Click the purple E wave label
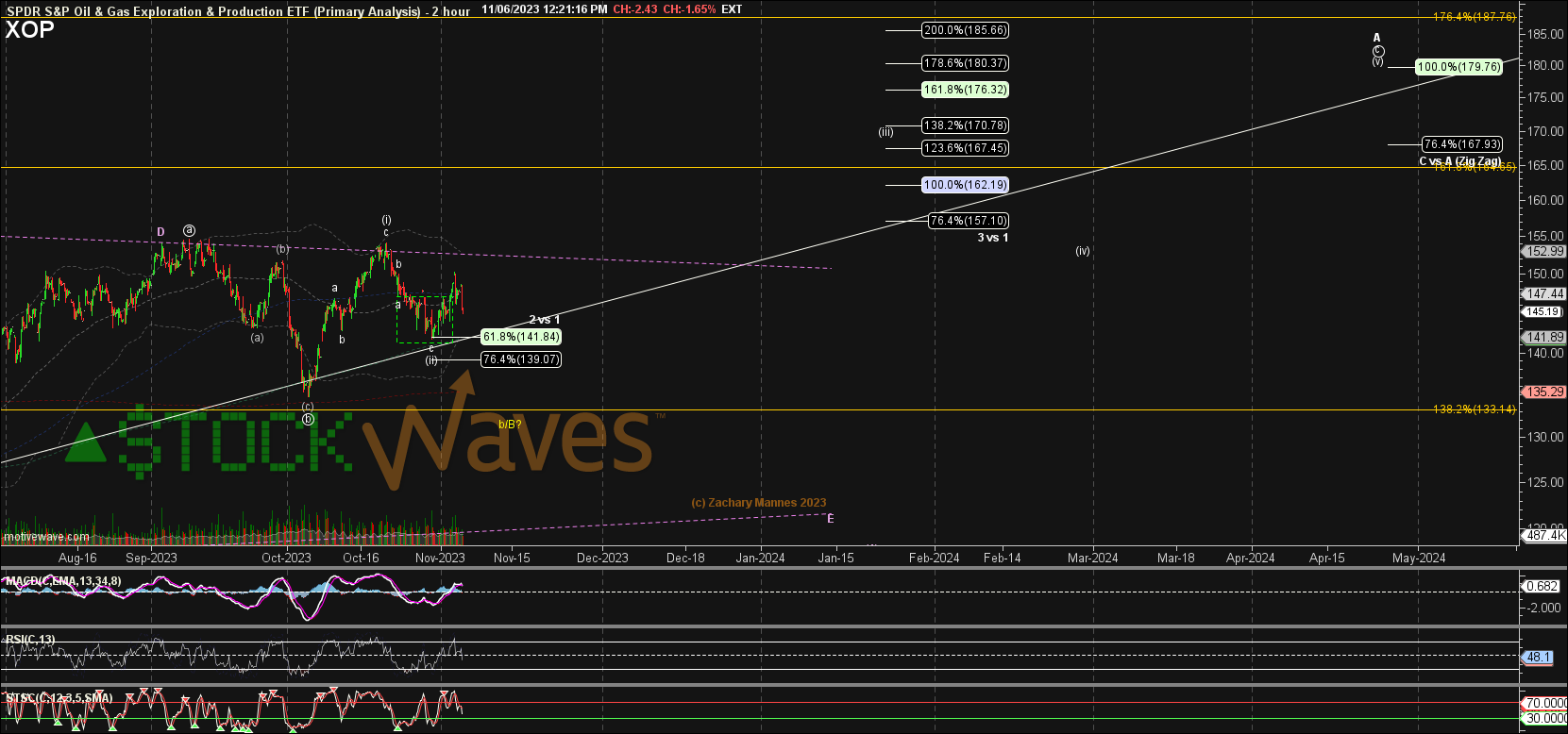 pos(831,519)
